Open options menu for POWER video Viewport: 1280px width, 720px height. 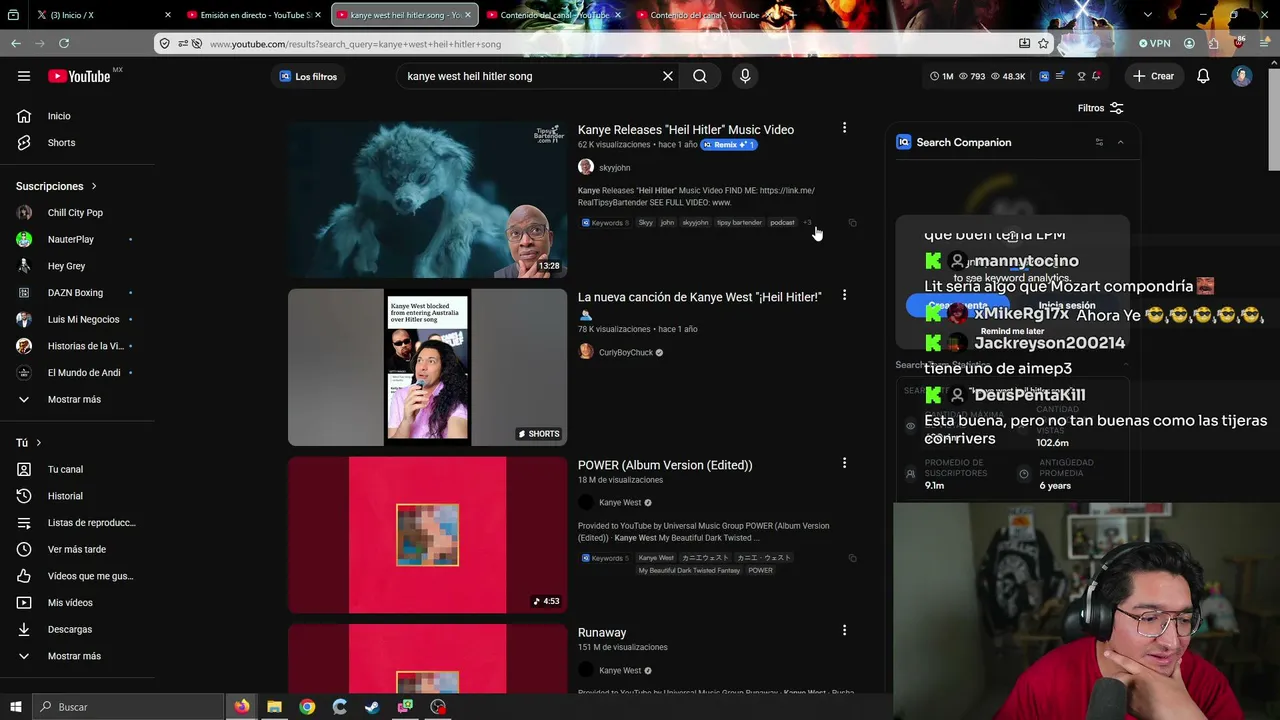[844, 463]
